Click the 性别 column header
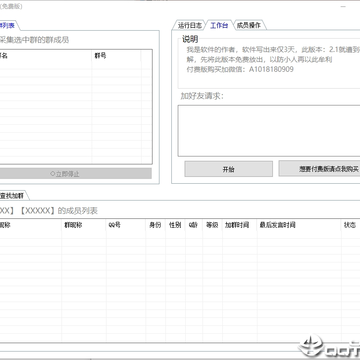This screenshot has width=360, height=360. 175,225
